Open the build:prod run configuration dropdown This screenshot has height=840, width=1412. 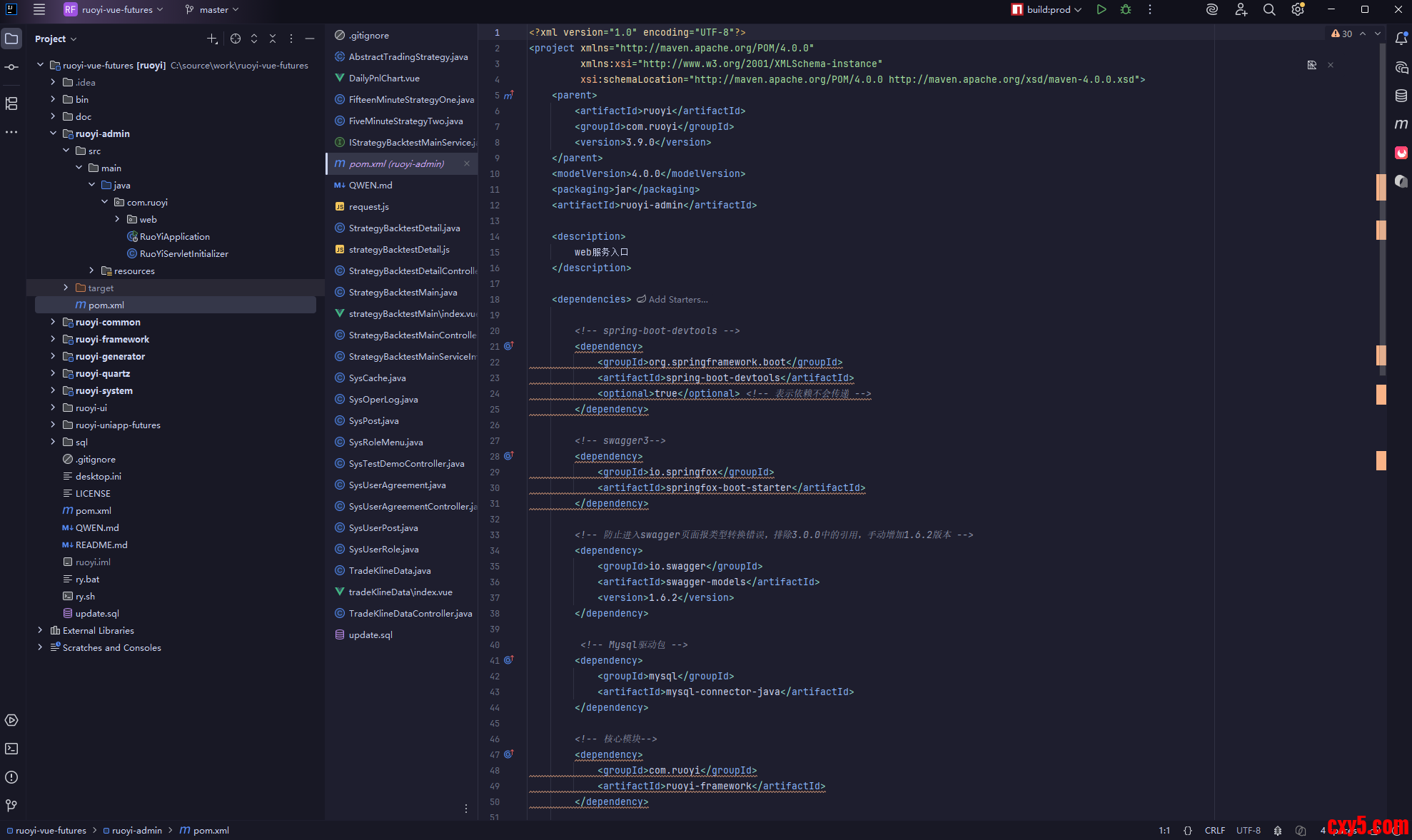[1047, 9]
